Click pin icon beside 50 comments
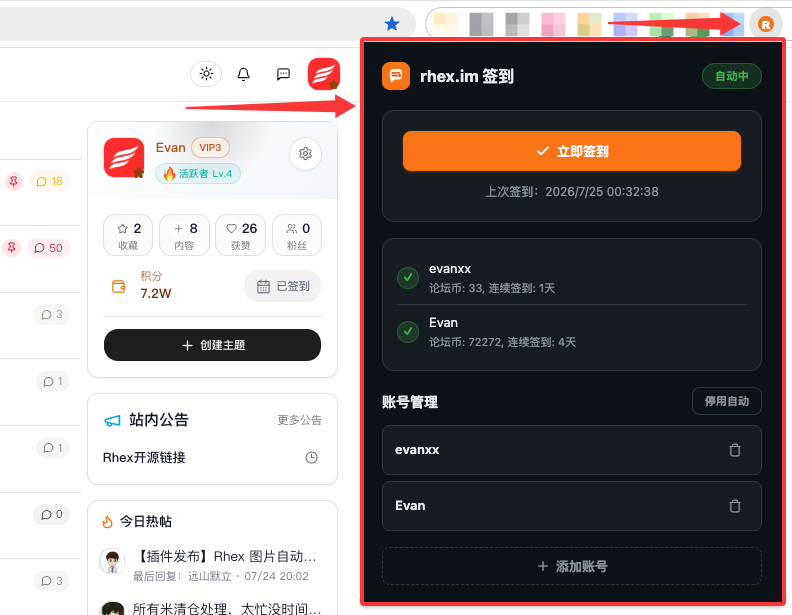This screenshot has height=615, width=792. [12, 248]
